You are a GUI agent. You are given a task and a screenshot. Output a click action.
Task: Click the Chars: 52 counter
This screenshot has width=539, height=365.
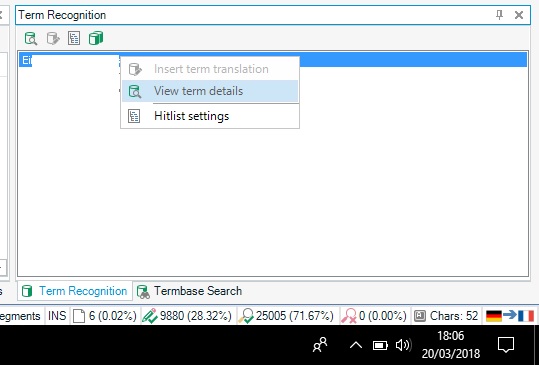pyautogui.click(x=446, y=316)
